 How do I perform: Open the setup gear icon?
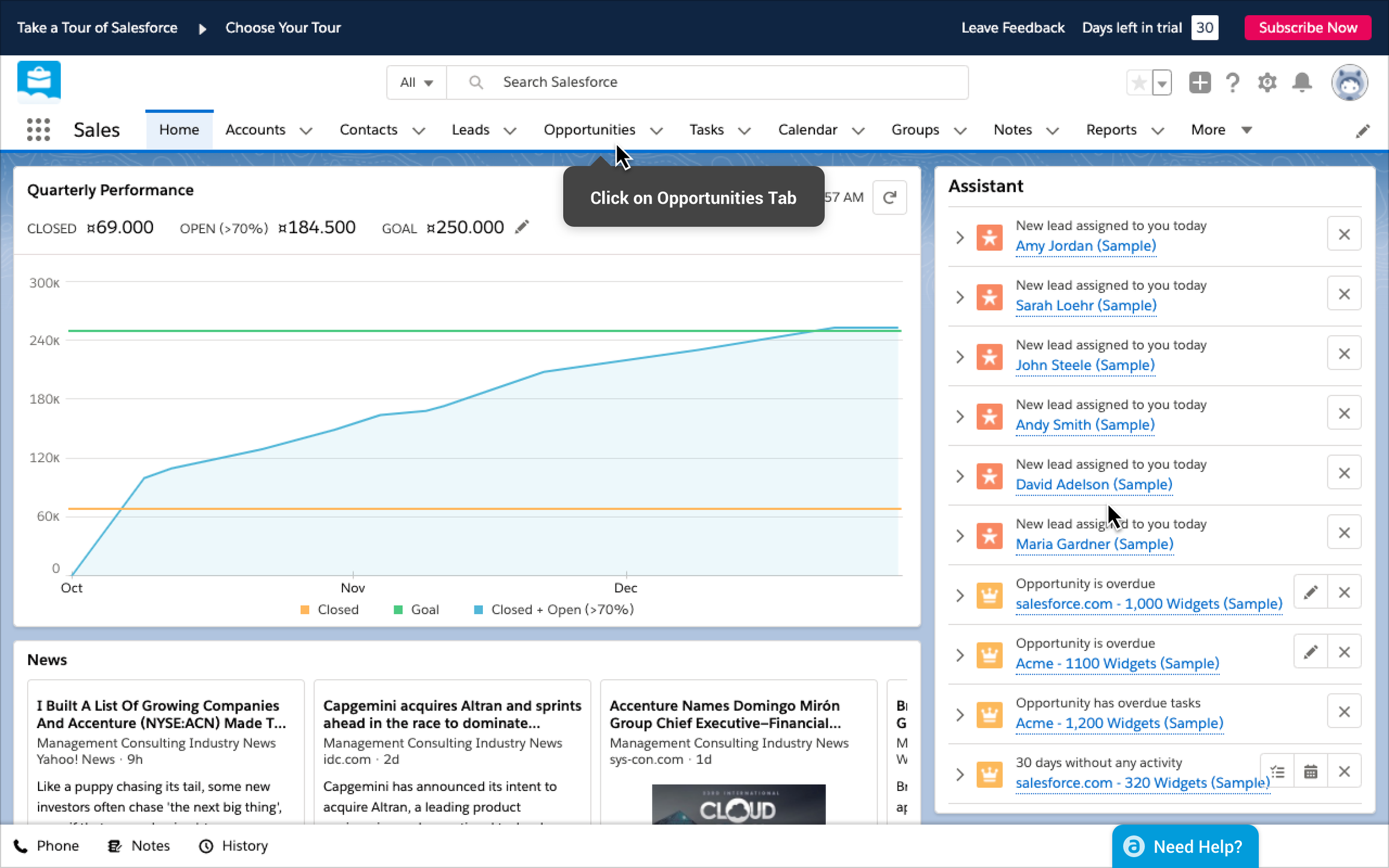(1267, 83)
